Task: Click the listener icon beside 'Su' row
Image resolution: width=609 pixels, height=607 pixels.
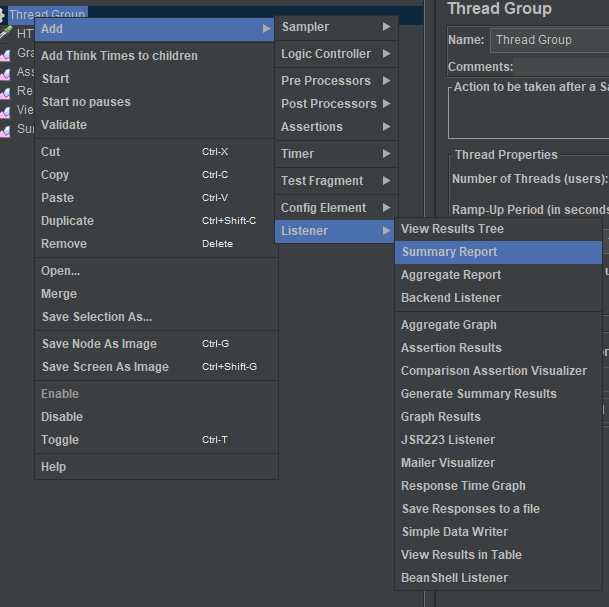Action: pyautogui.click(x=5, y=131)
